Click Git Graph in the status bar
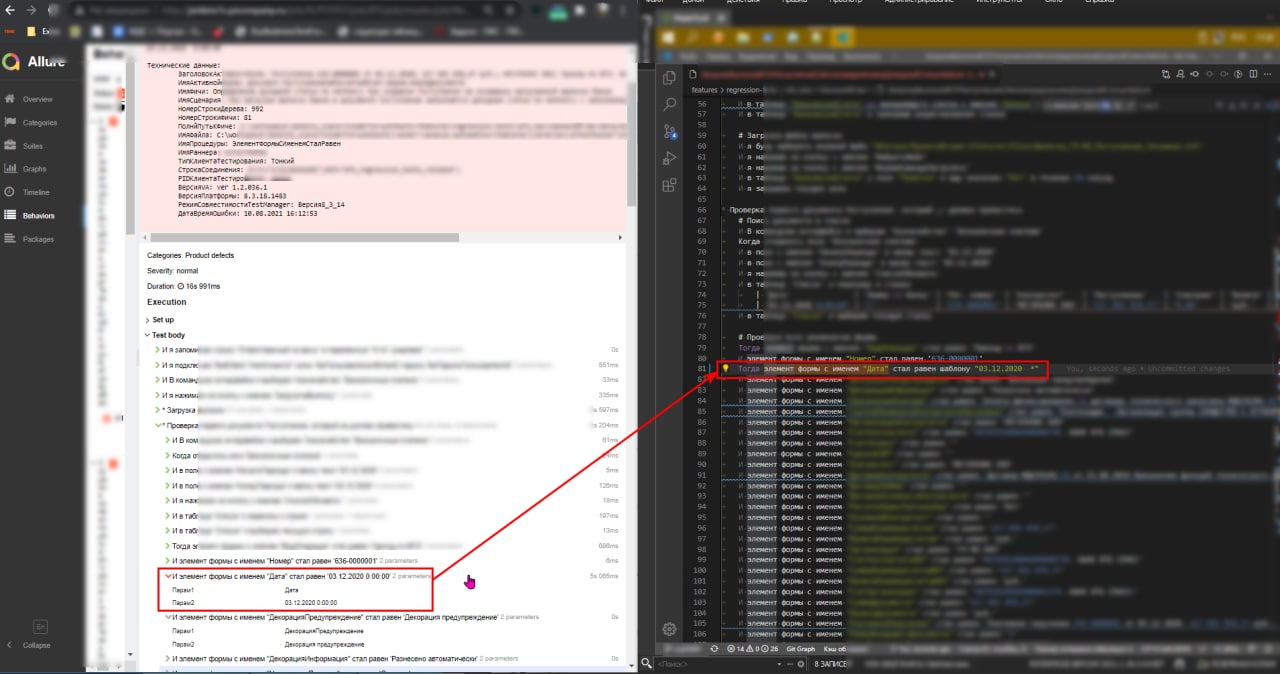The image size is (1280, 674). (802, 649)
